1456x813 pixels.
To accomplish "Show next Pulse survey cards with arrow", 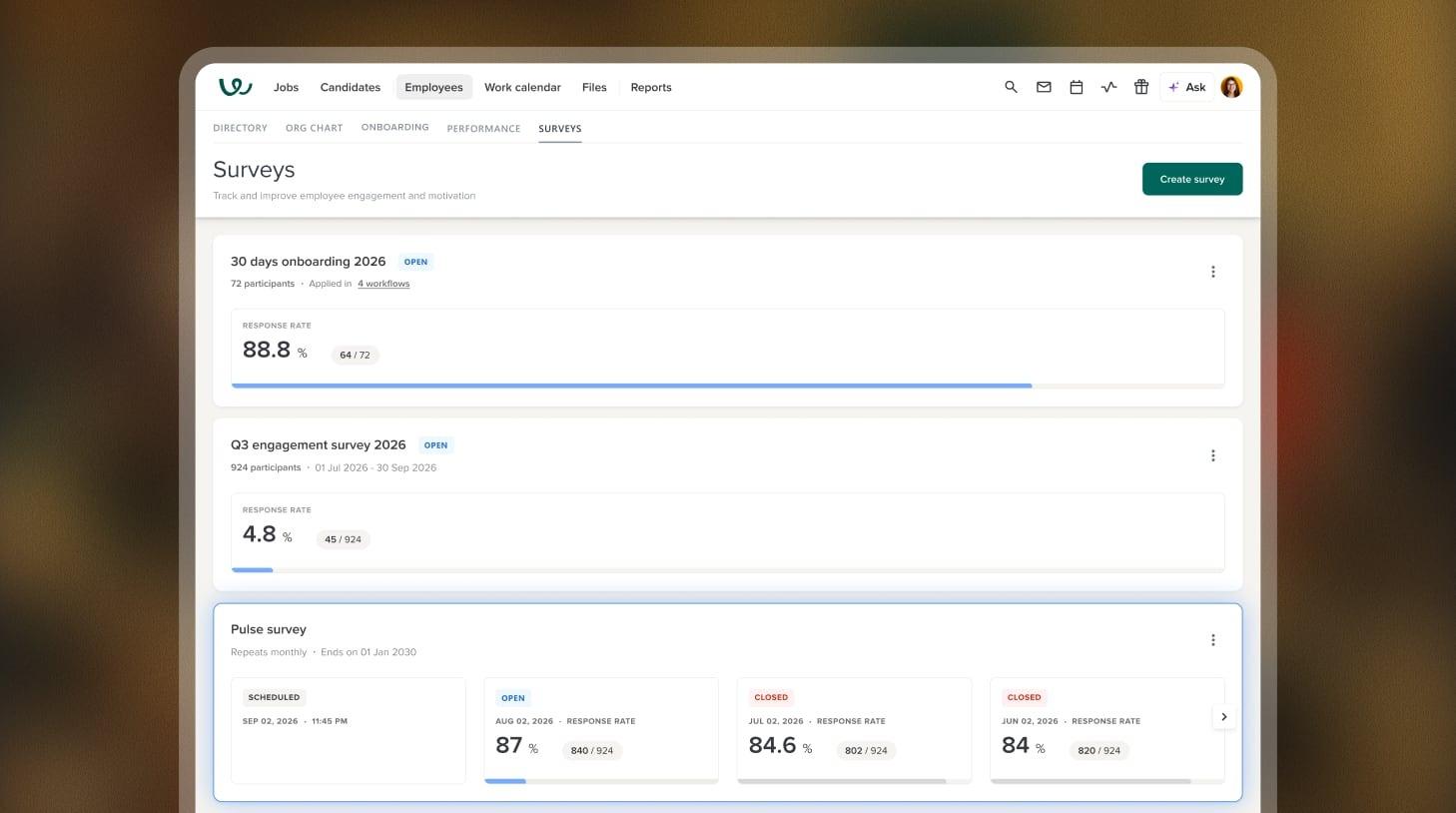I will [1224, 717].
